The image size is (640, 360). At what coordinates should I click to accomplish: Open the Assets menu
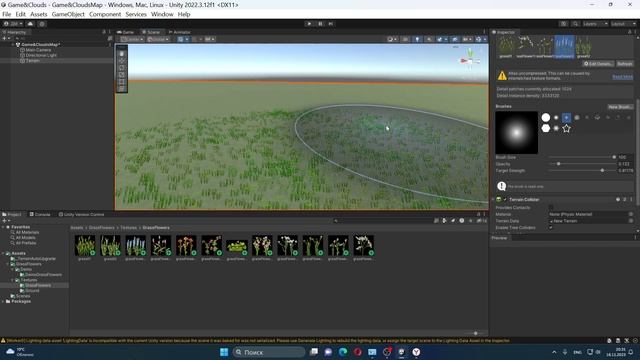click(38, 14)
